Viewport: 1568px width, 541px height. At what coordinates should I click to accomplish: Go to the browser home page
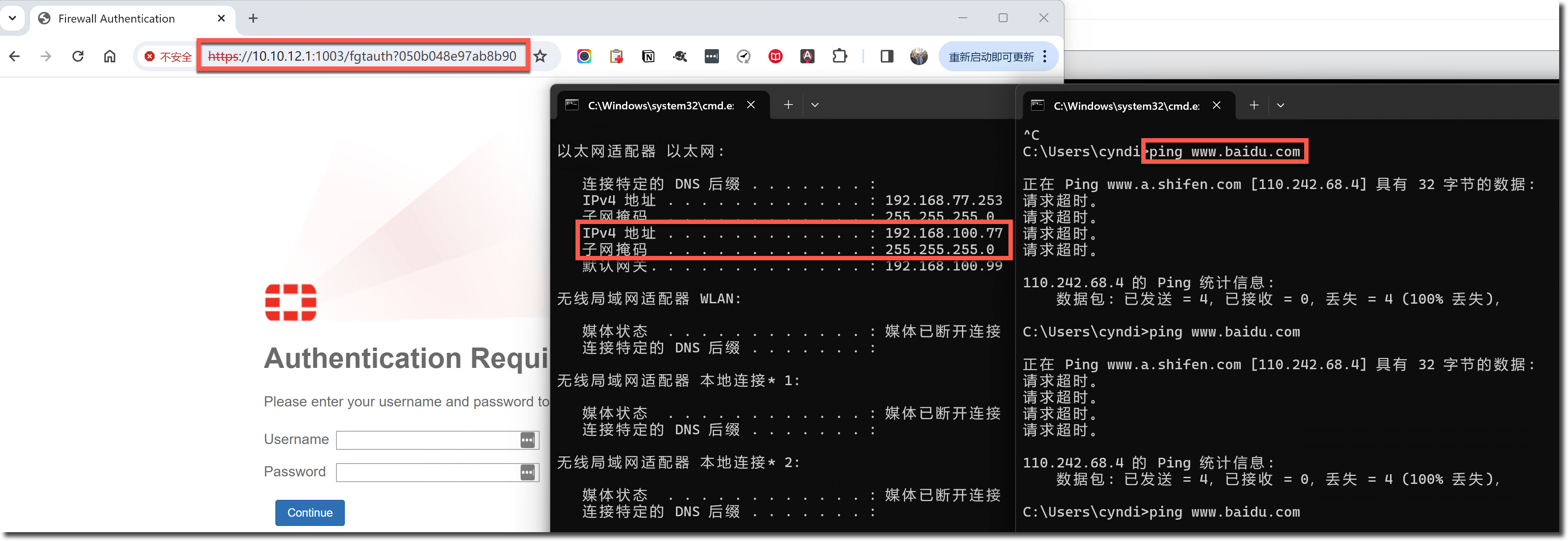coord(110,57)
